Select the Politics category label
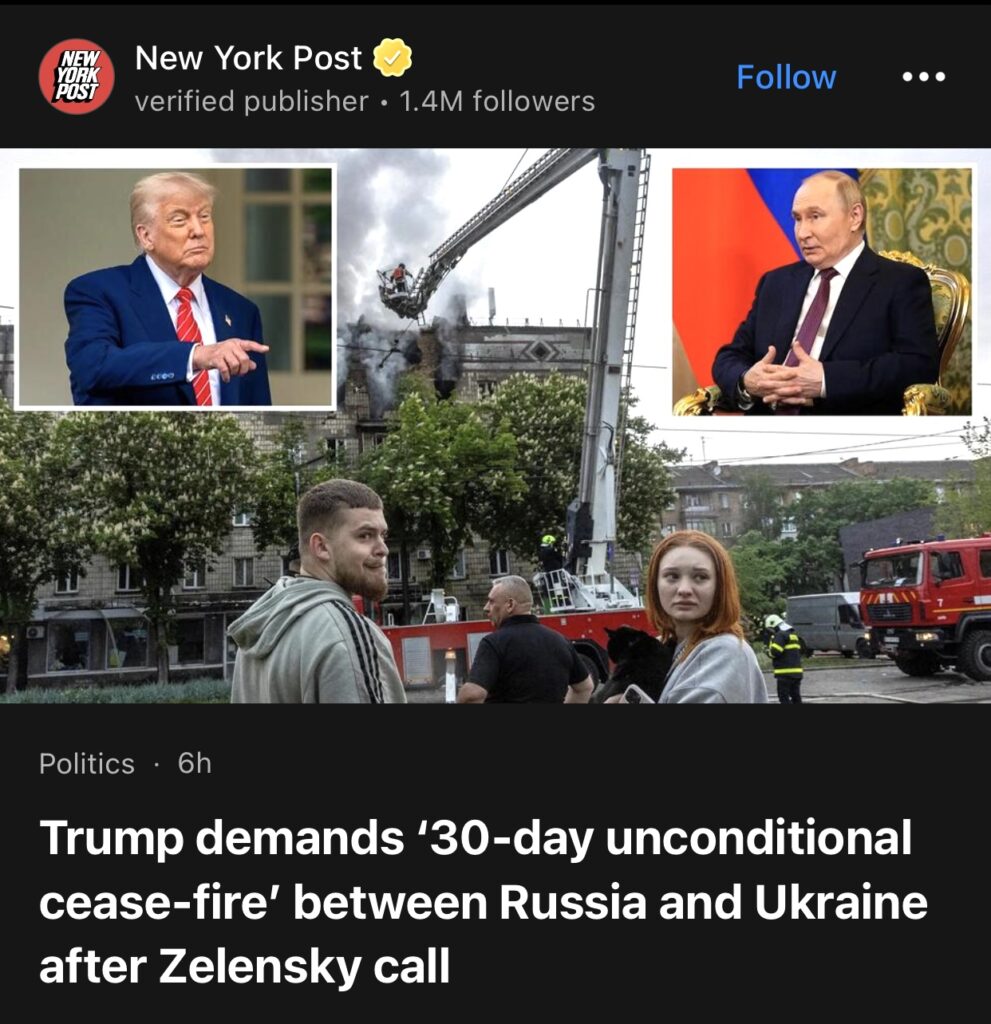The width and height of the screenshot is (991, 1024). 87,763
